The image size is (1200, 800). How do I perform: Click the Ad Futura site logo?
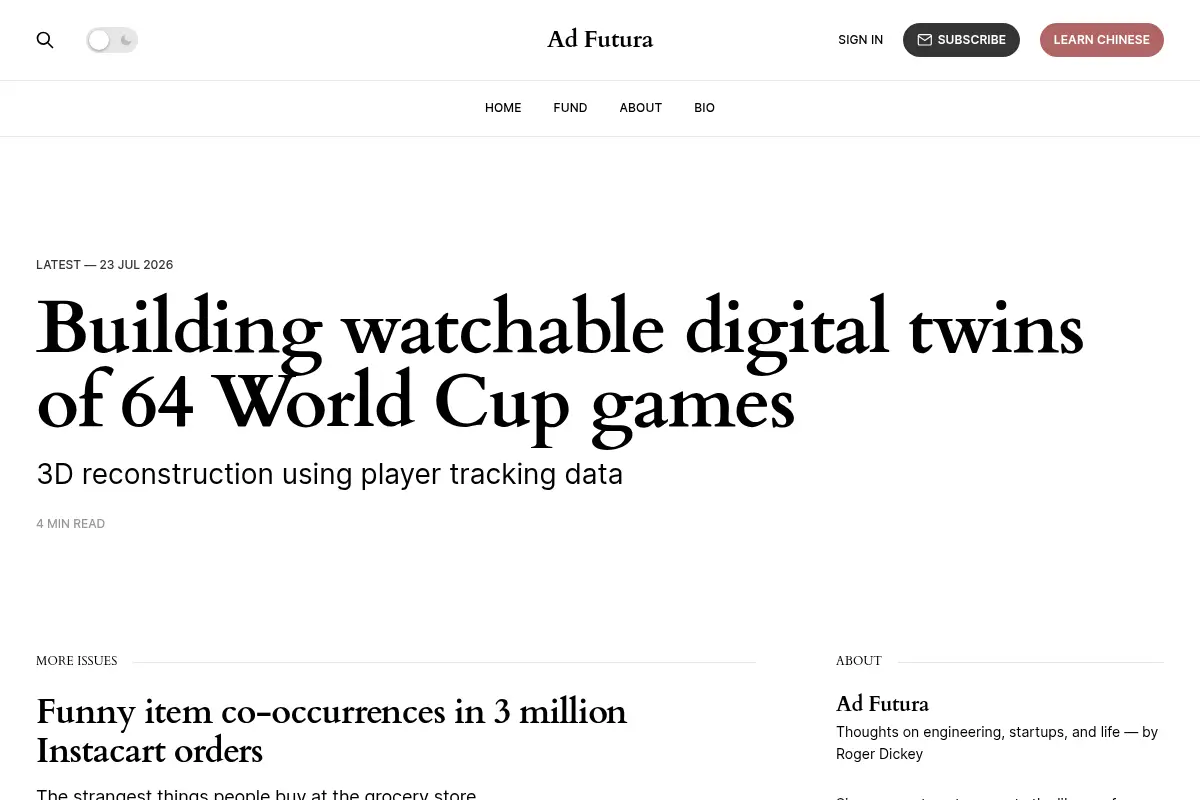600,40
